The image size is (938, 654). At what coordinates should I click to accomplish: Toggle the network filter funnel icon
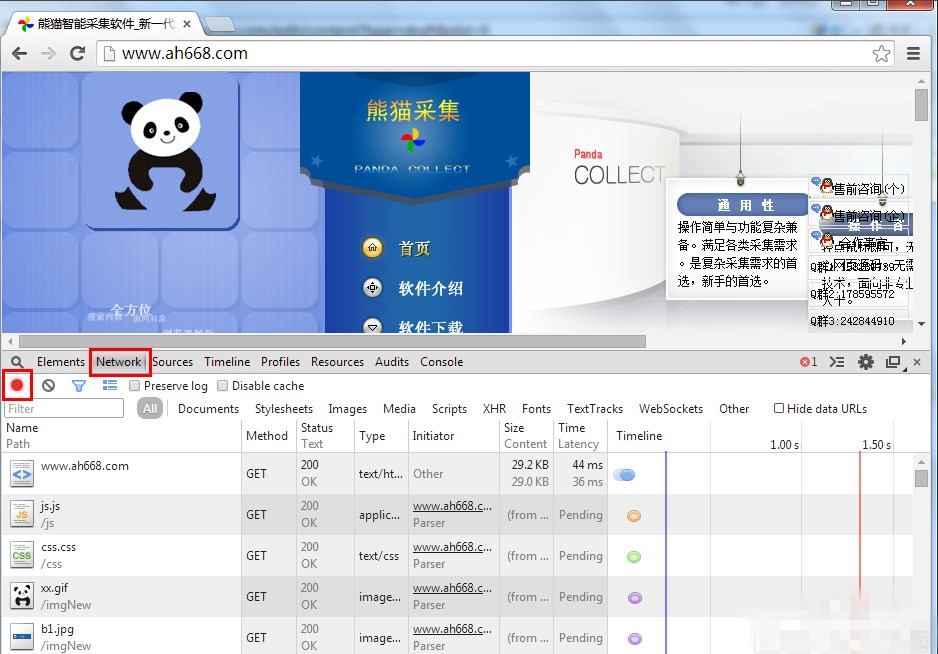click(79, 385)
